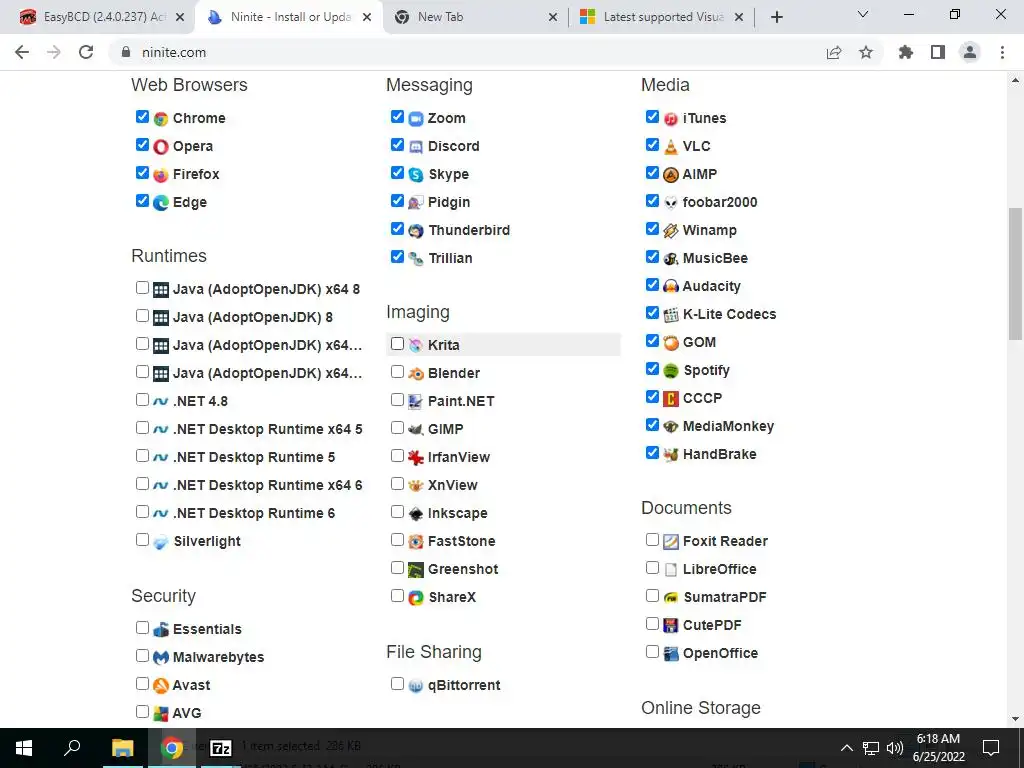Check the Java (AdoptOpenJDK) x64 8 checkbox
1024x768 pixels.
(142, 287)
